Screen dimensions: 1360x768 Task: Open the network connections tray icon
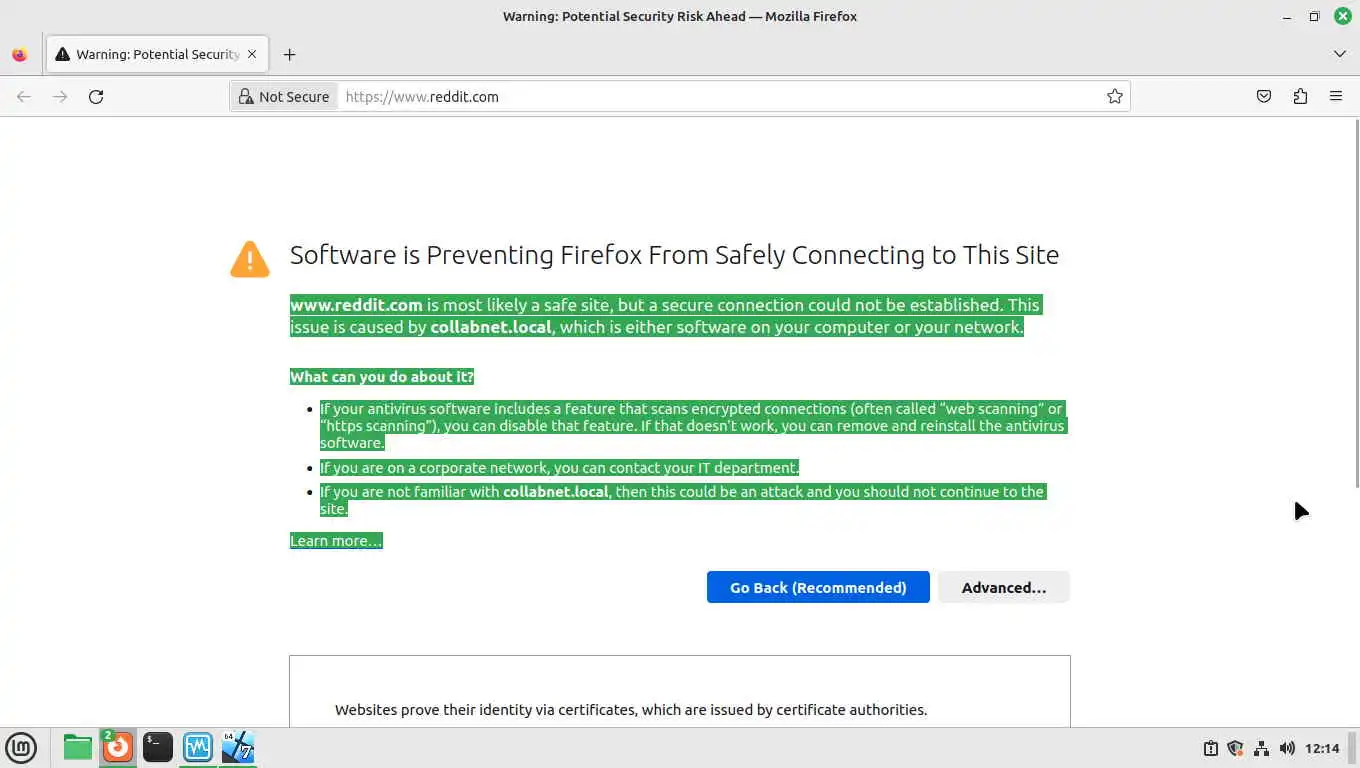(1261, 748)
